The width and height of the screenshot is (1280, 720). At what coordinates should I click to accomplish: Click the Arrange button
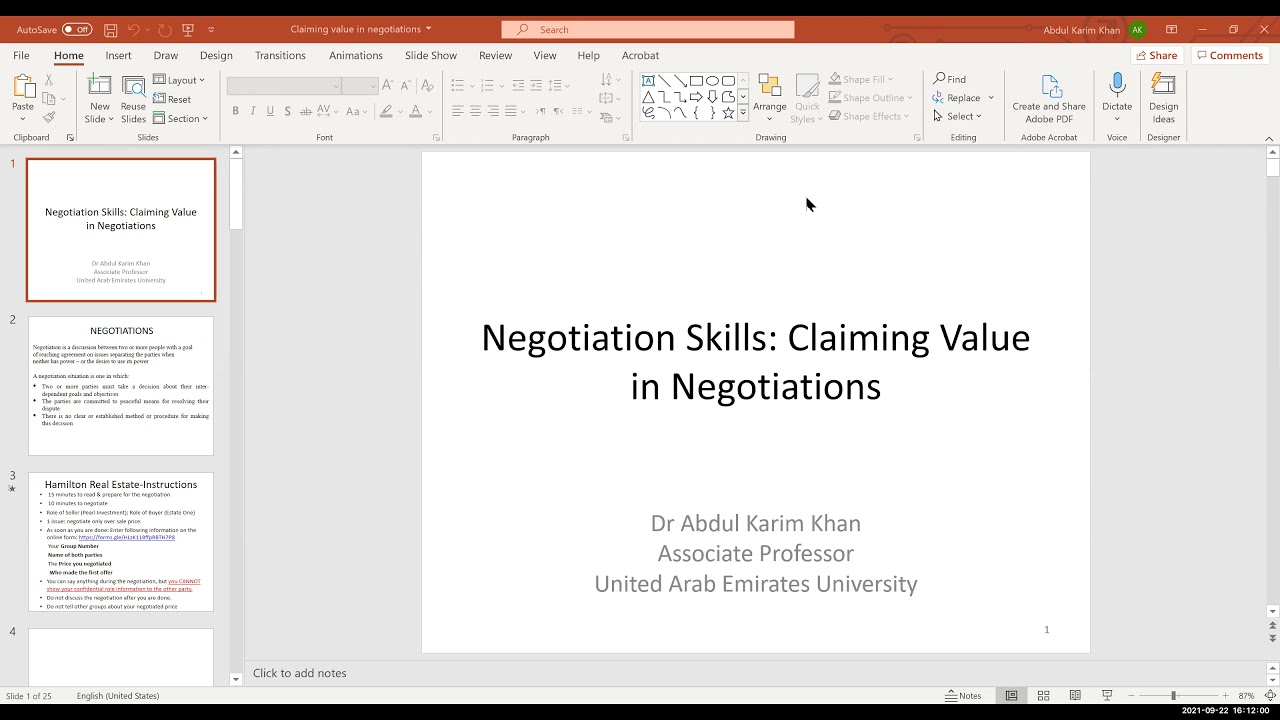(x=769, y=97)
